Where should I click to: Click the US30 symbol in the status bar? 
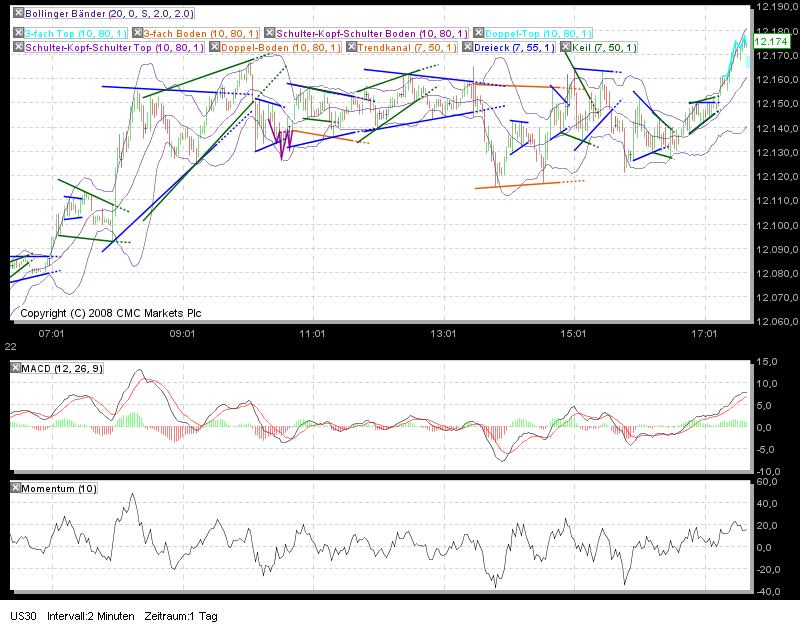pyautogui.click(x=20, y=616)
